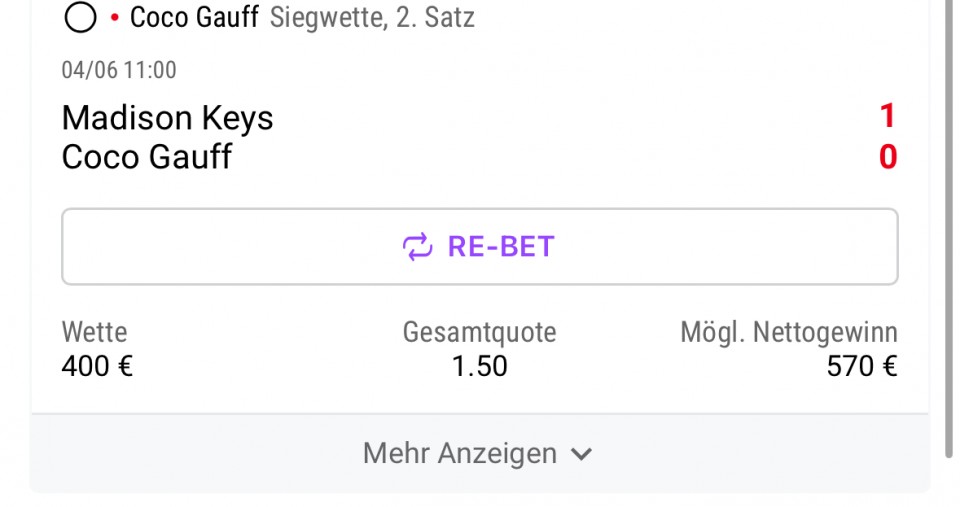
Task: Open the Coco Gauff player row
Action: coord(480,157)
